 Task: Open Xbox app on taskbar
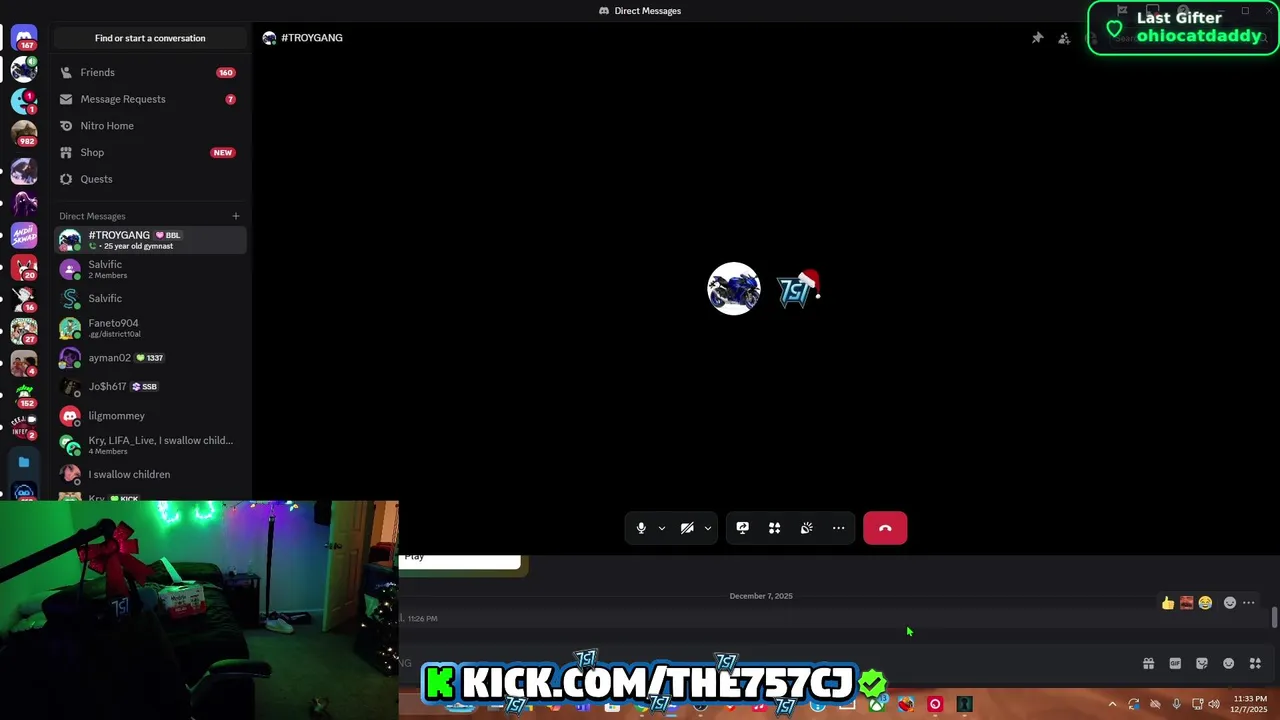(x=876, y=704)
